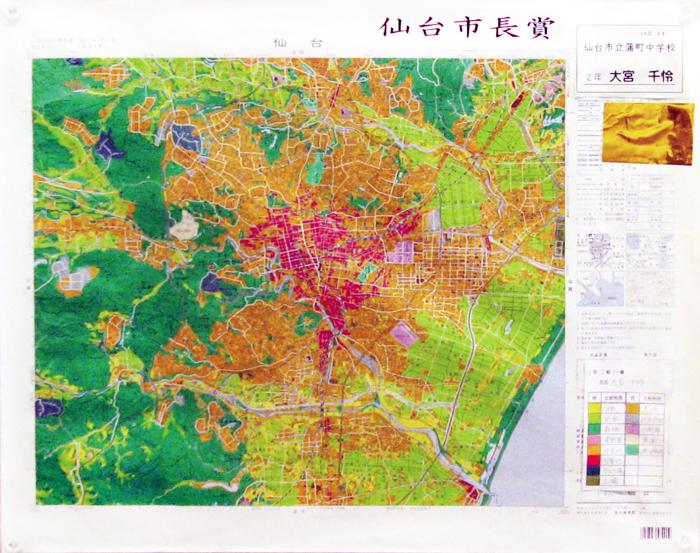This screenshot has height=553, width=700.
Task: Click the barcode in bottom-right corner
Action: click(656, 532)
